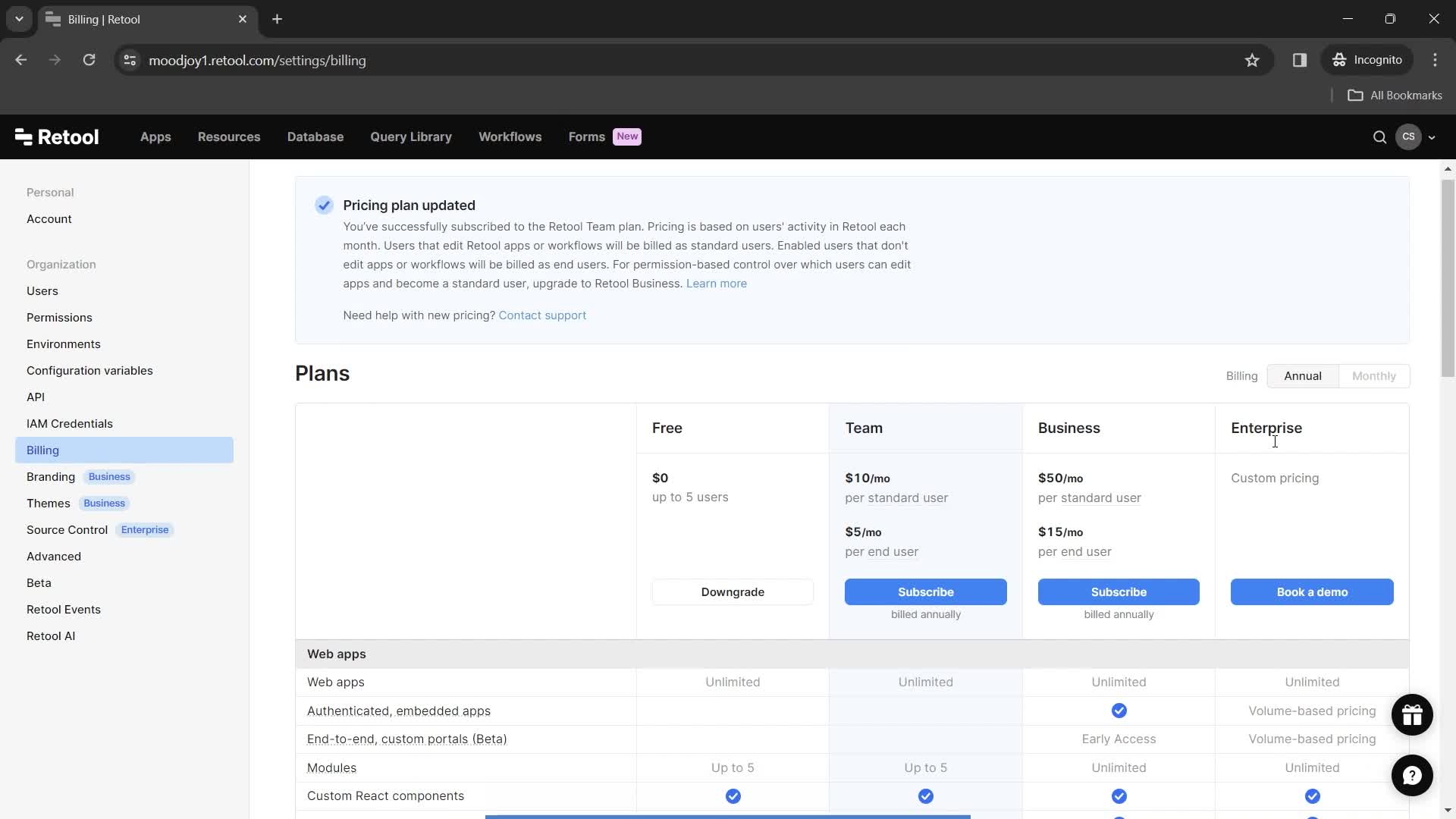This screenshot has height=819, width=1456.
Task: Open Environments settings
Action: [x=64, y=344]
